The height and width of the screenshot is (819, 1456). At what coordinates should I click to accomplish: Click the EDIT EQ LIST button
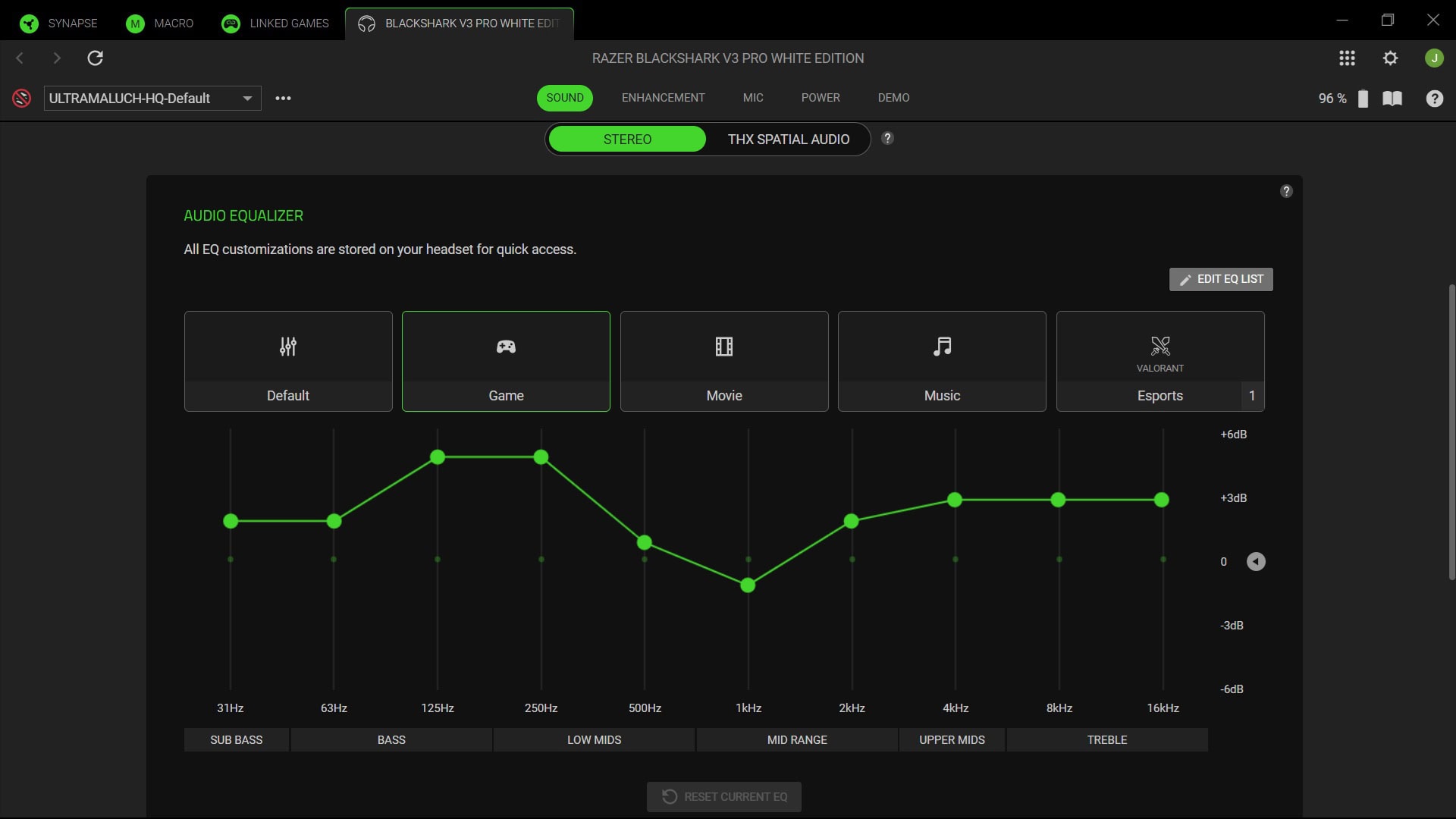(1221, 279)
